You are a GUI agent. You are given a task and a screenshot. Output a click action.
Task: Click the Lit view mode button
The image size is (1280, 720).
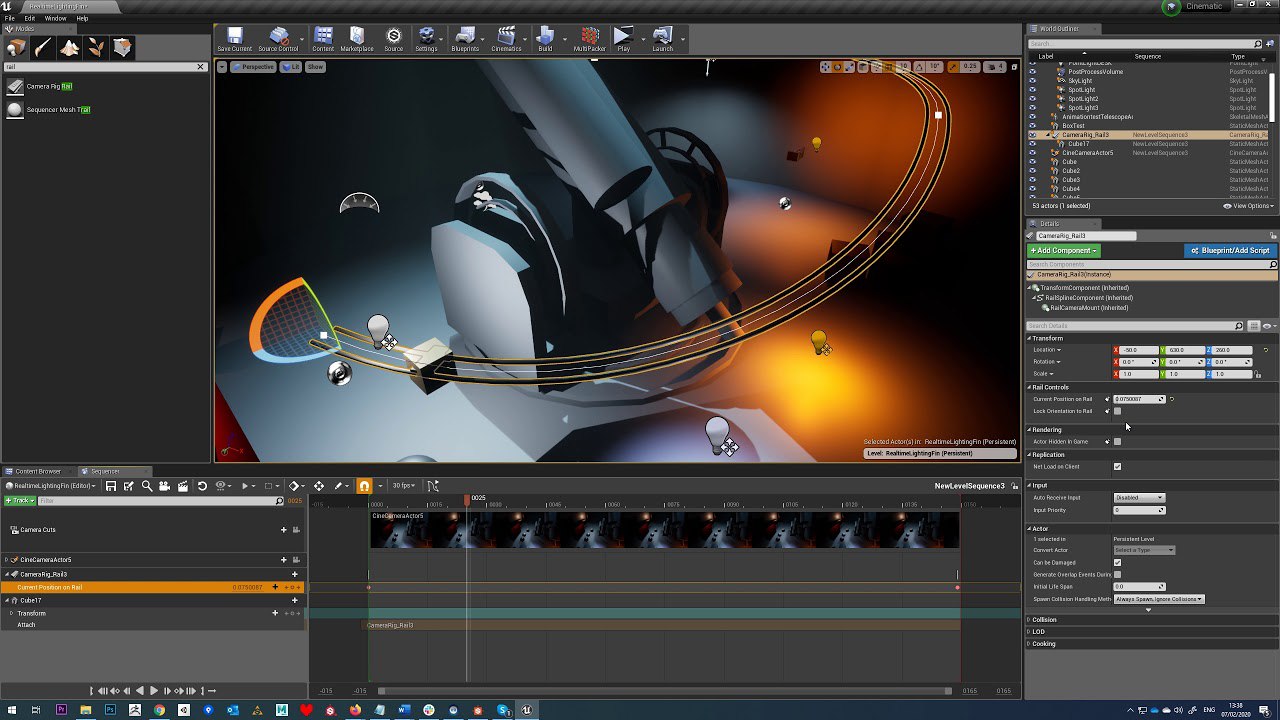290,67
